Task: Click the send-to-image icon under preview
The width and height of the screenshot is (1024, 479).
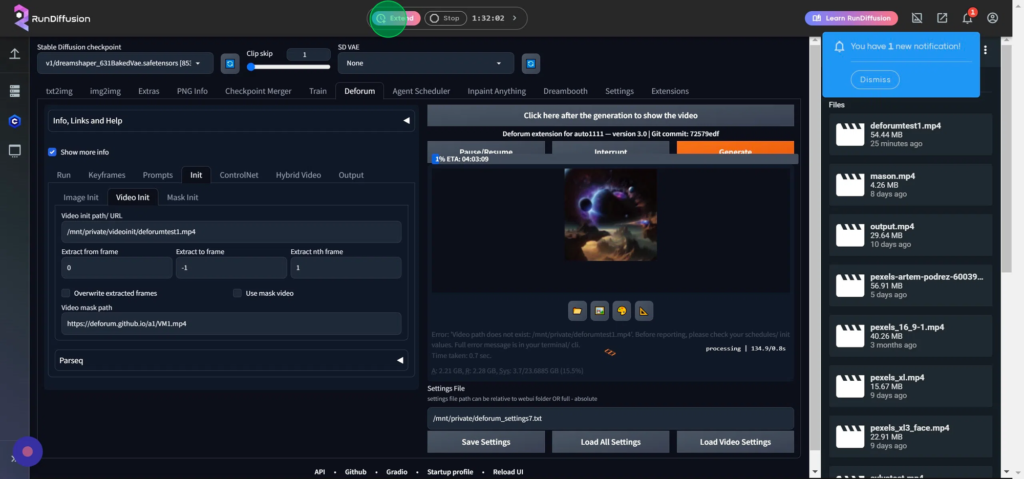Action: coord(600,311)
